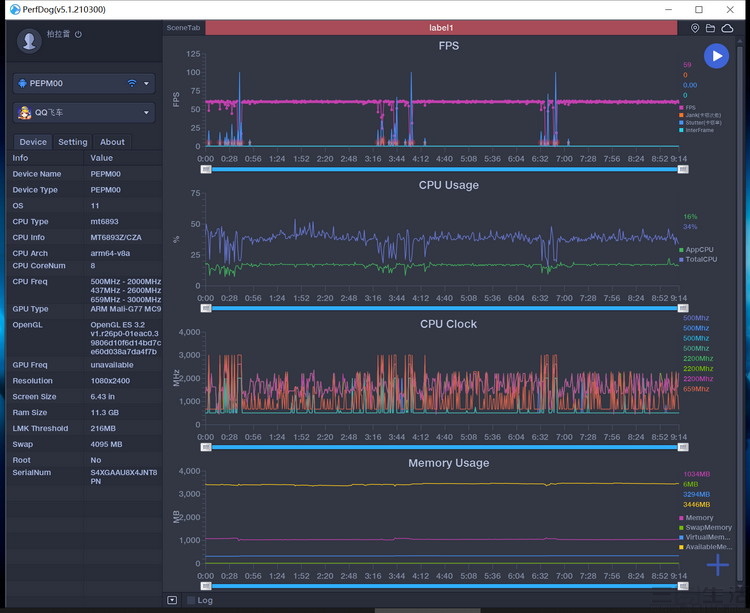Screen dimensions: 750x613
Task: Select the LMK Threshold 216MB value
Action: tap(103, 428)
